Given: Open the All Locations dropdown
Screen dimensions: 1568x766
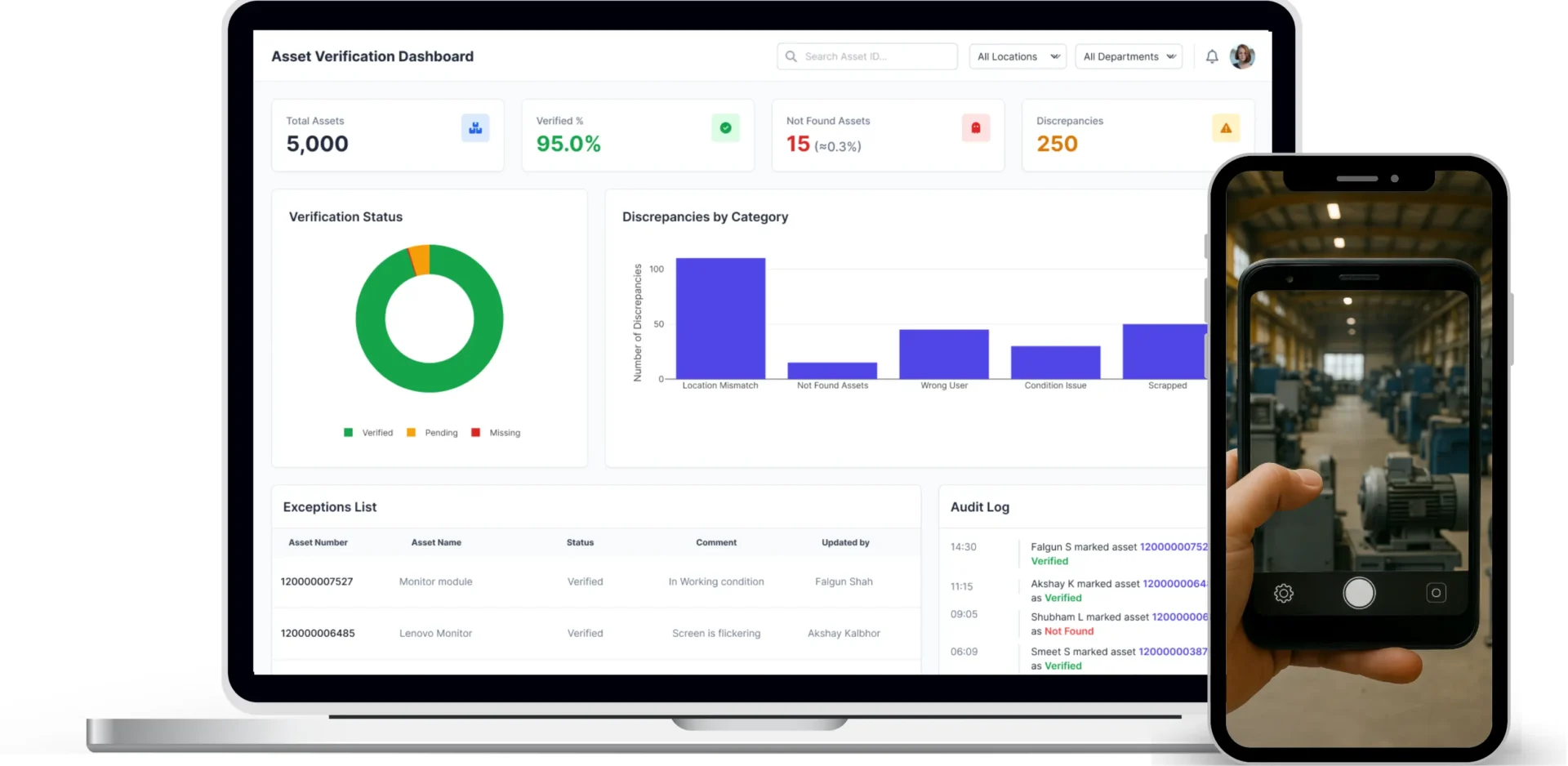Looking at the screenshot, I should (1017, 56).
